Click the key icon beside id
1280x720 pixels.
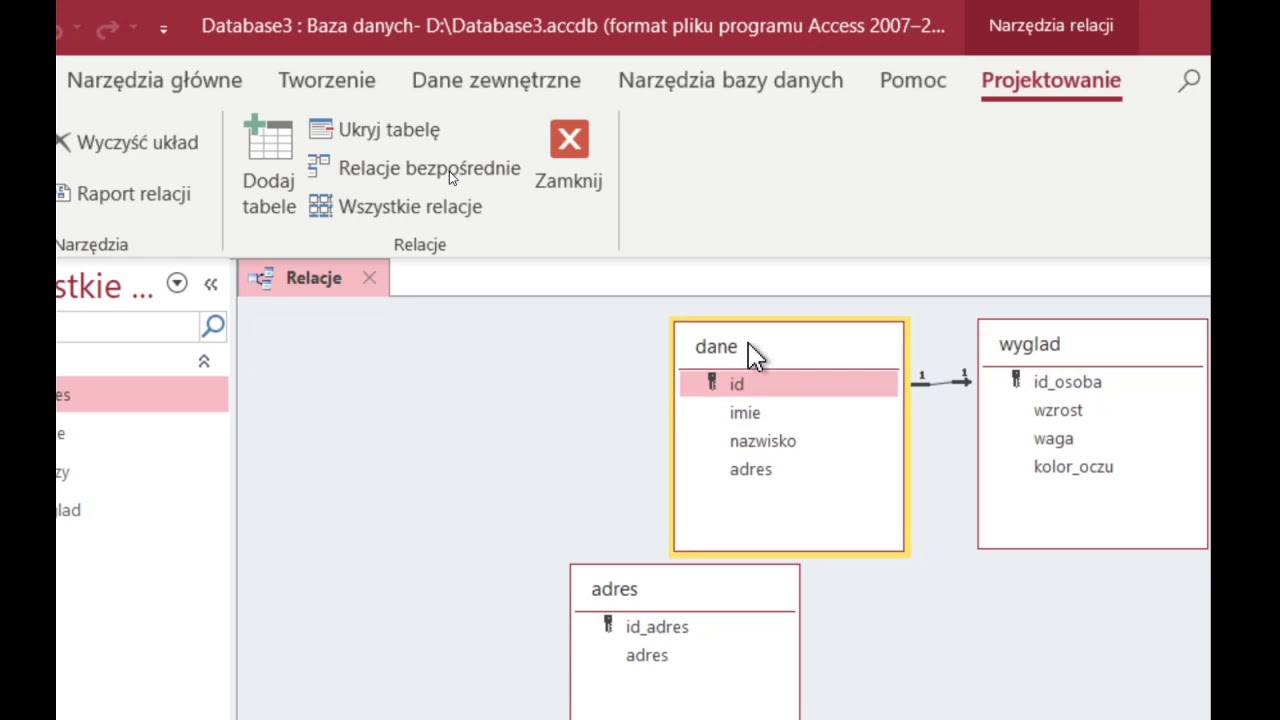(712, 382)
